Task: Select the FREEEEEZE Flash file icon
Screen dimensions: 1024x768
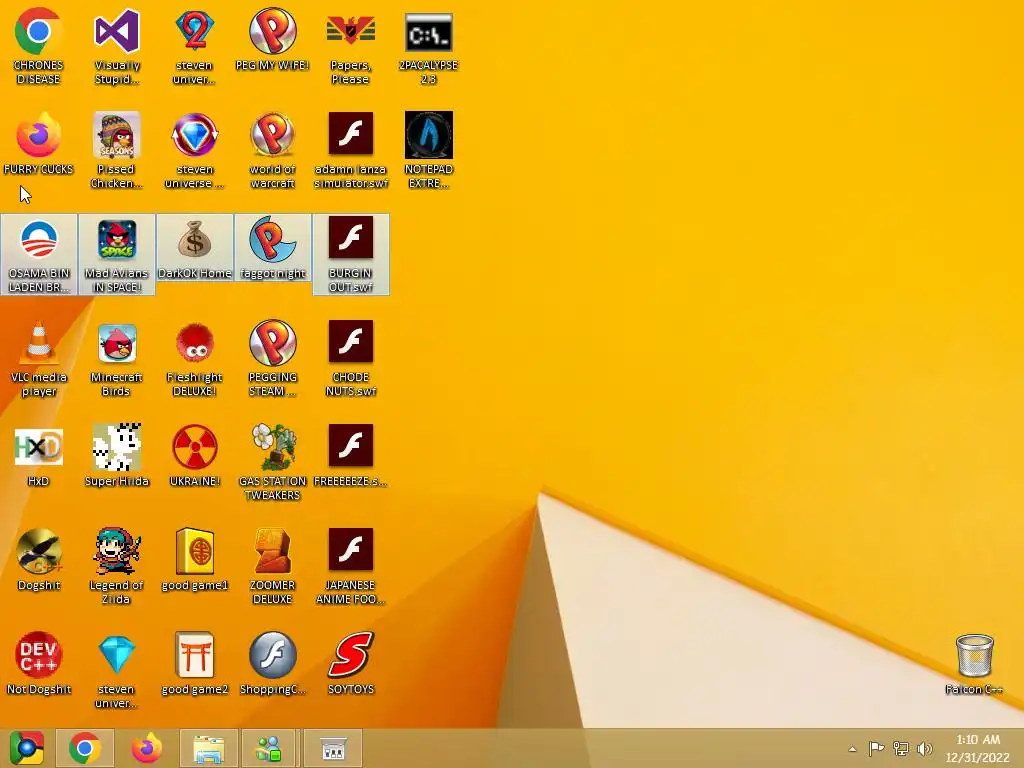Action: coord(351,456)
